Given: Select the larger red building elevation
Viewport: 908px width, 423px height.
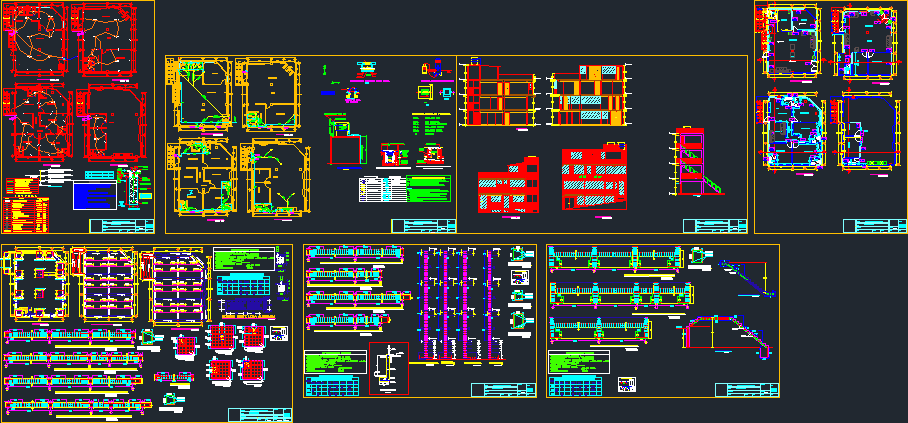Looking at the screenshot, I should 595,178.
